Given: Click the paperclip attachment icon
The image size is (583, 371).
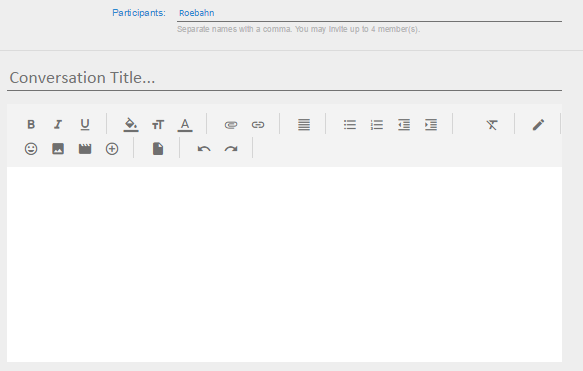Looking at the screenshot, I should pos(231,125).
